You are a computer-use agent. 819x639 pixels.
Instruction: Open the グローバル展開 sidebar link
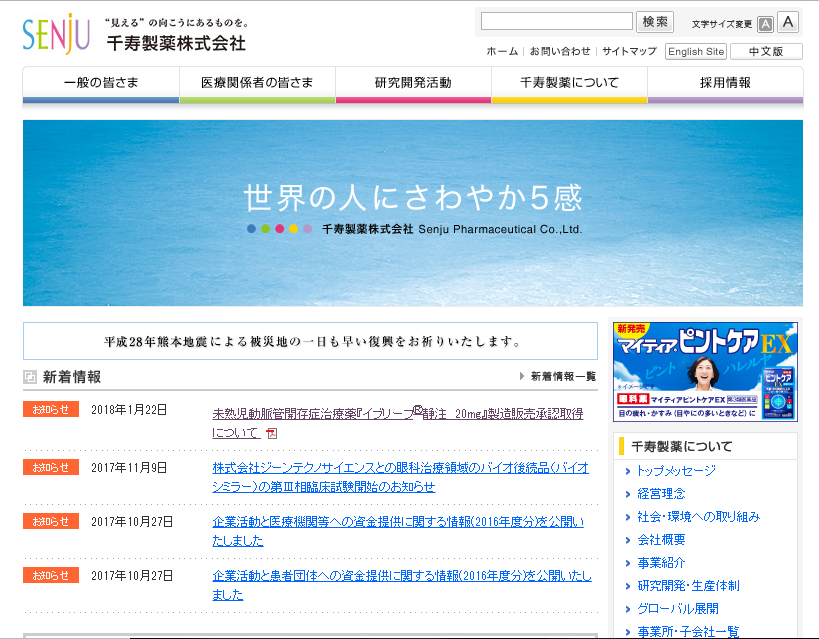[678, 609]
